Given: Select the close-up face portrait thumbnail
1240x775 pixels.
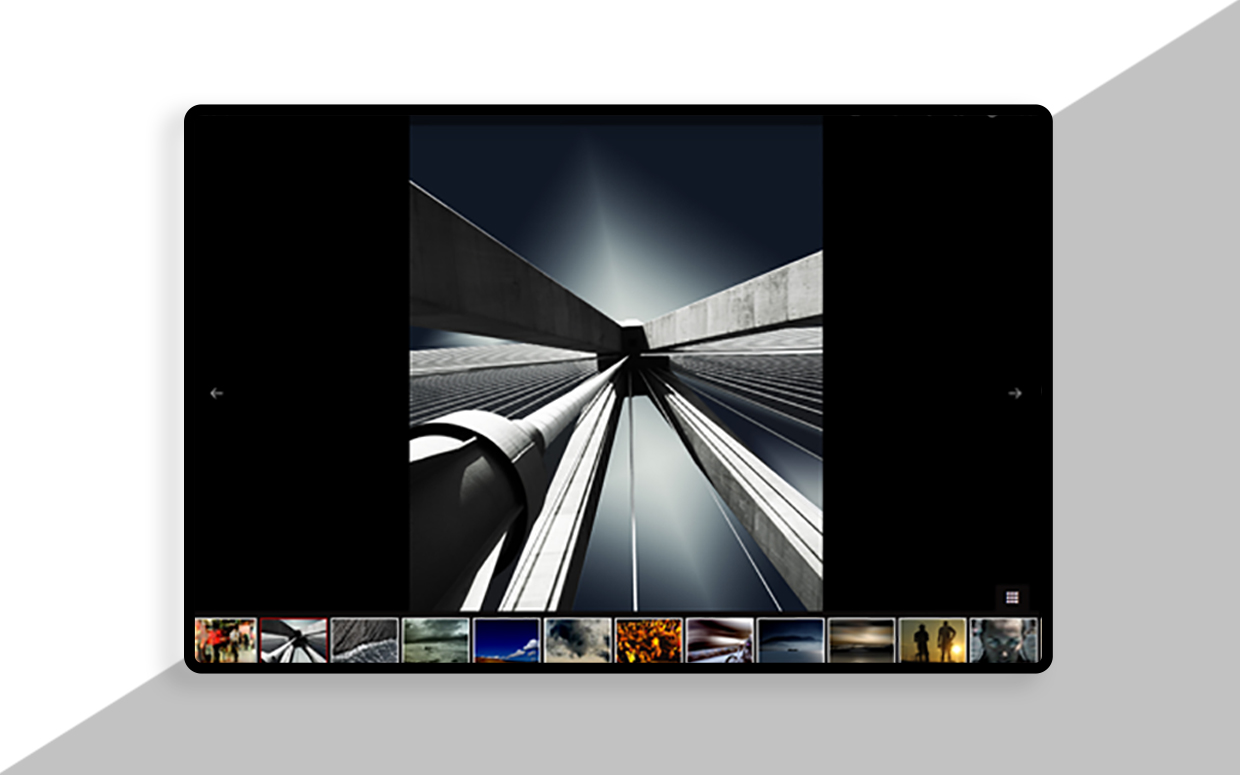Looking at the screenshot, I should pos(1004,640).
